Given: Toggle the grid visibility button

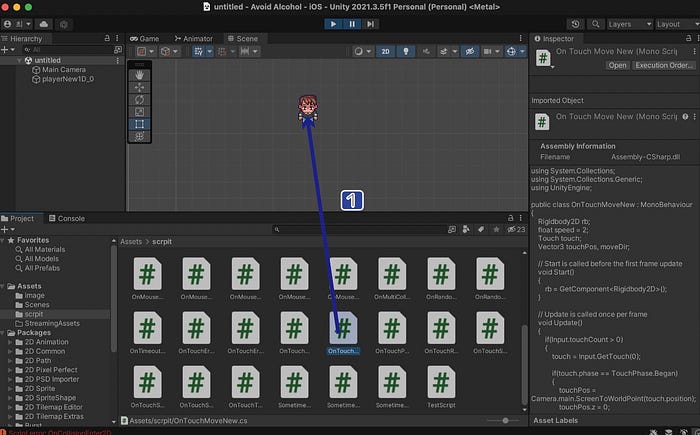Looking at the screenshot, I should [x=198, y=51].
